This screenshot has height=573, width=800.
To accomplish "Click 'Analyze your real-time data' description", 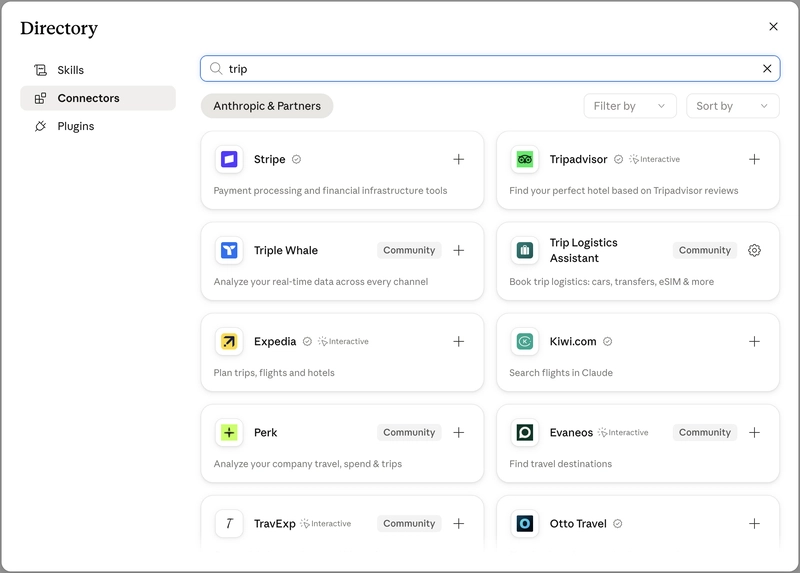I will tap(320, 282).
